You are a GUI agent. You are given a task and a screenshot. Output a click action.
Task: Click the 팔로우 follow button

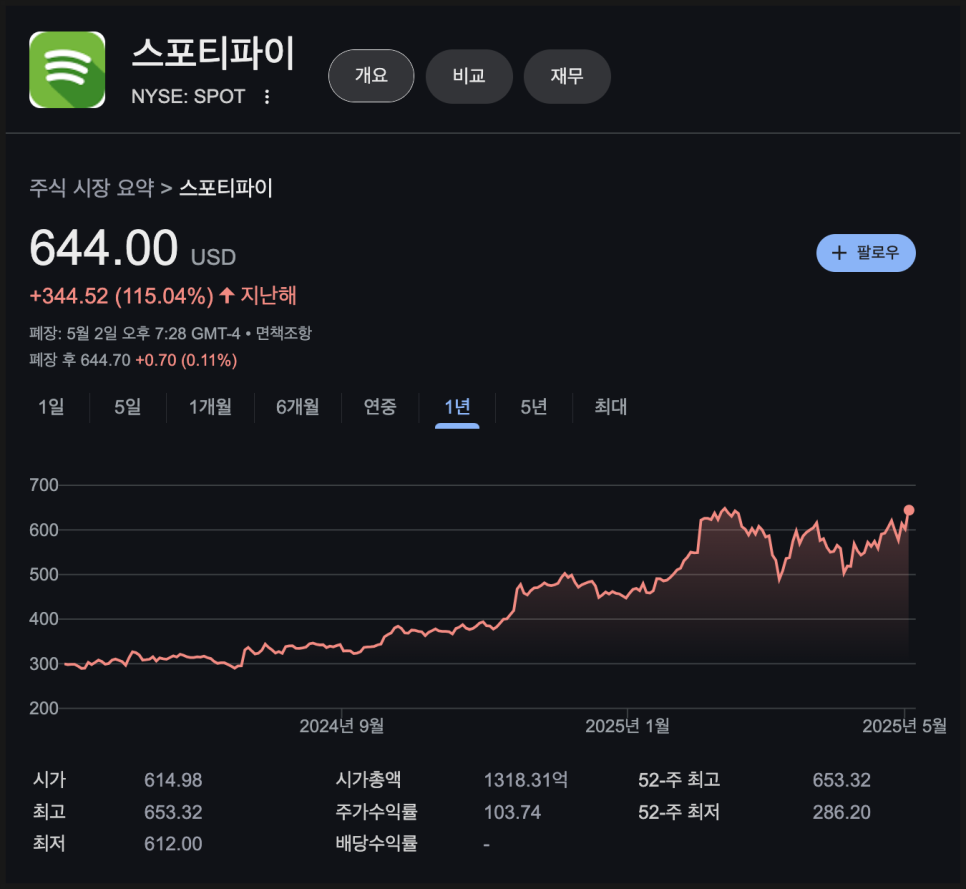click(866, 253)
